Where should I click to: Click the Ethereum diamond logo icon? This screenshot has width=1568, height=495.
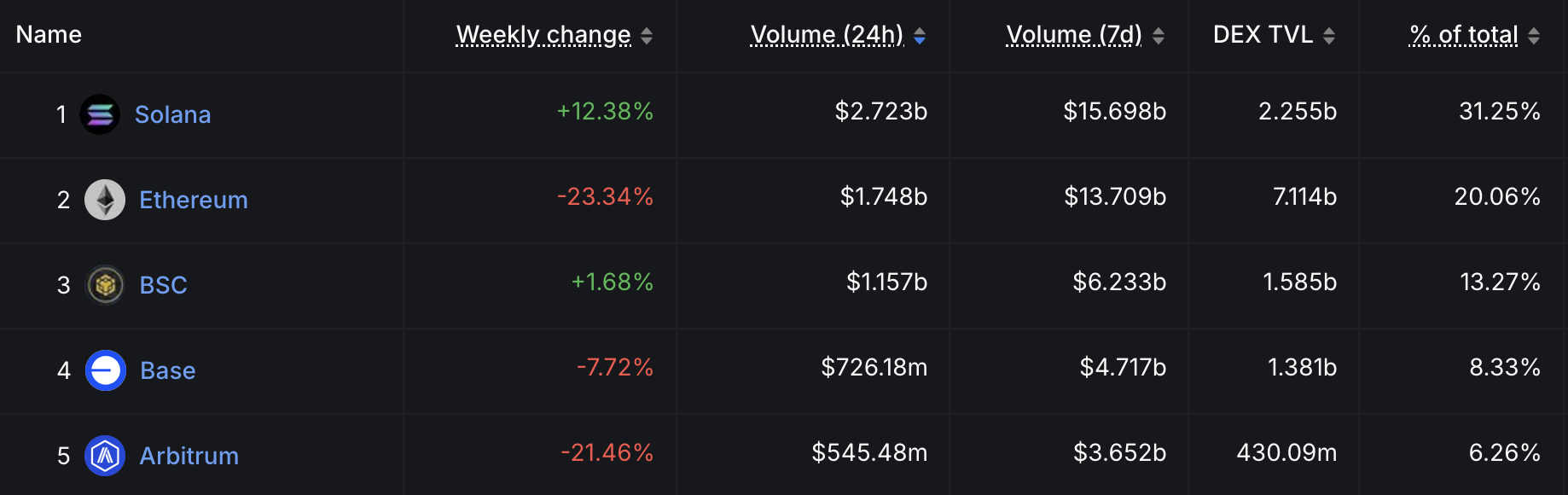105,200
